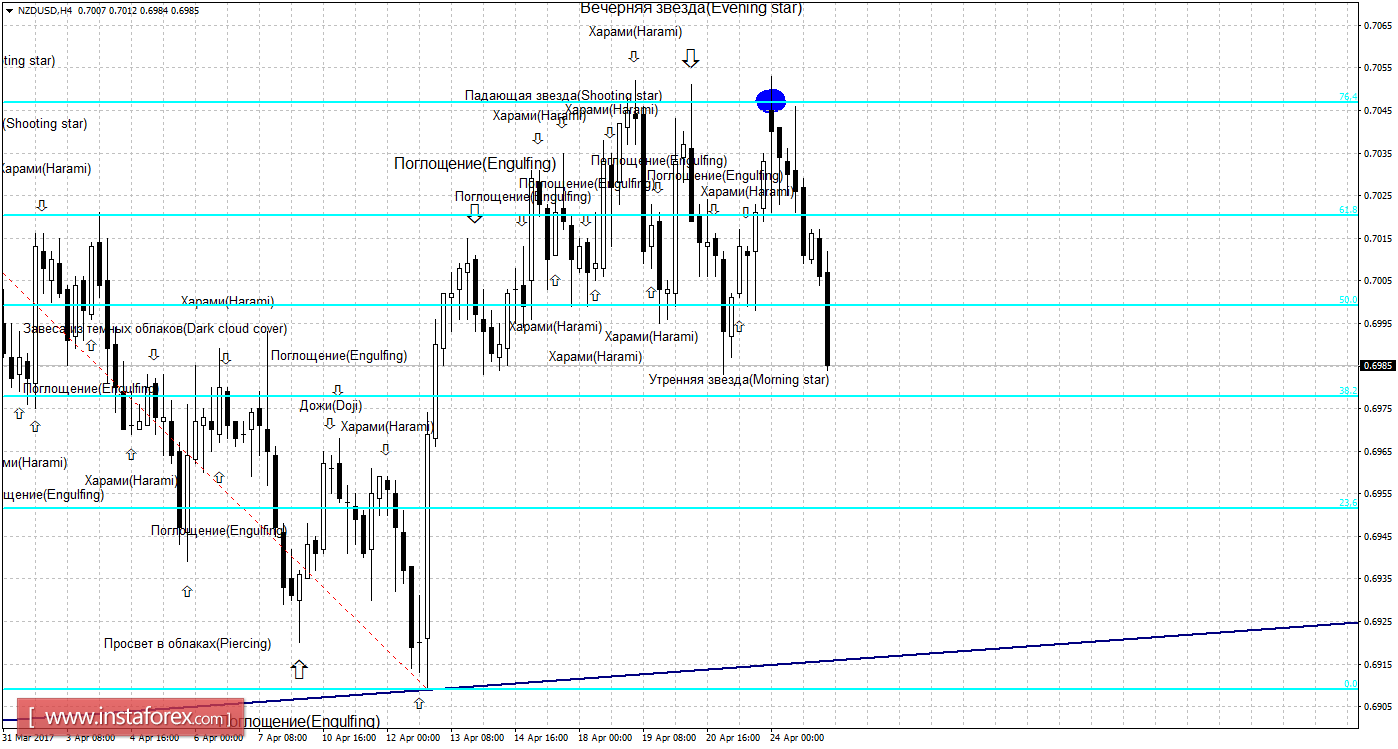Click the current price tag 0.6985 on axis

pyautogui.click(x=1378, y=366)
